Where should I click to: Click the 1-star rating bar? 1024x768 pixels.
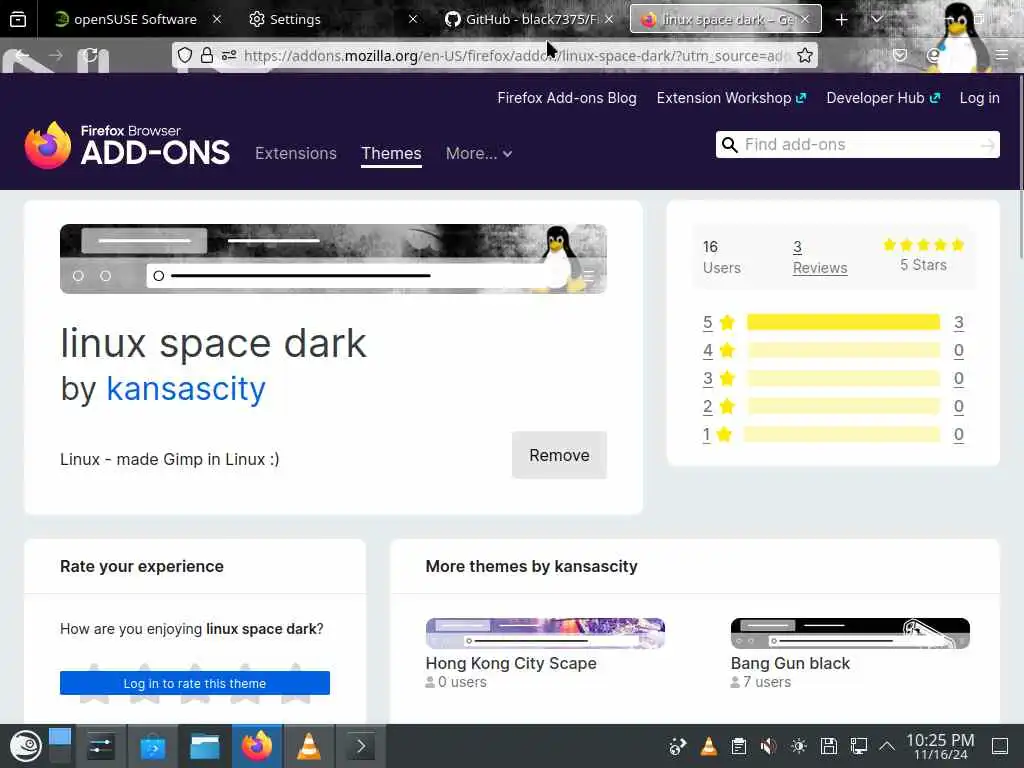pos(842,434)
